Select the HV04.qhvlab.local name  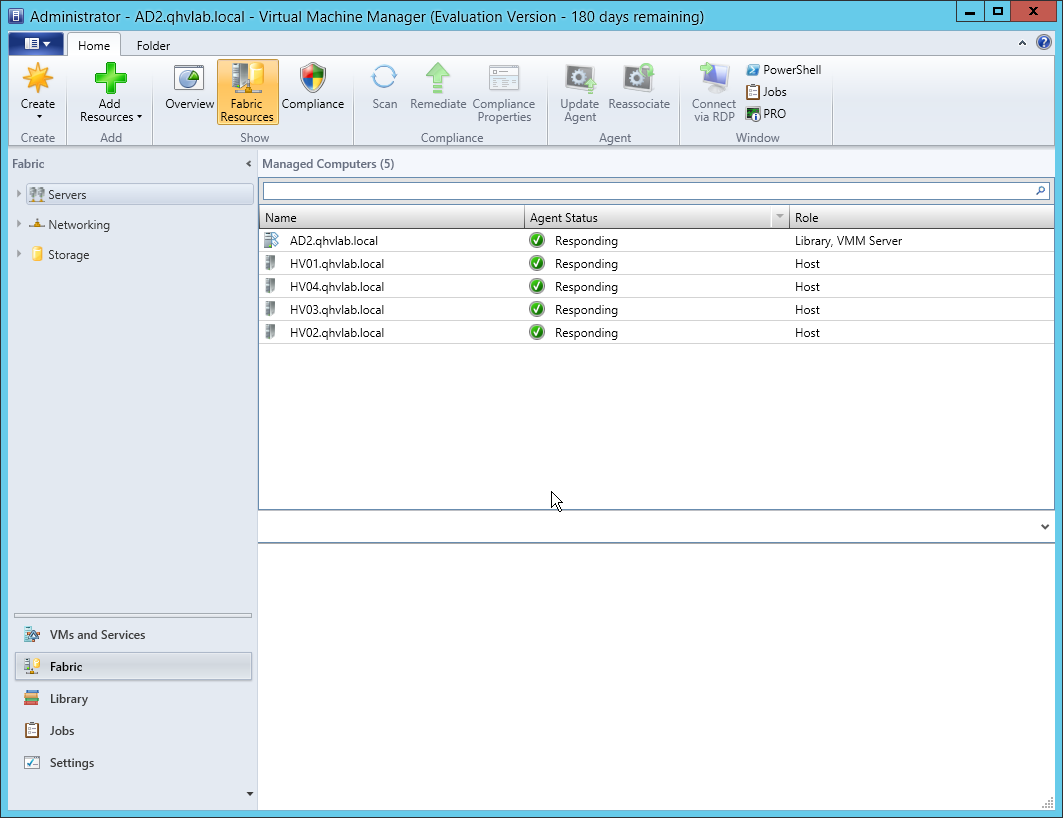[x=337, y=287]
